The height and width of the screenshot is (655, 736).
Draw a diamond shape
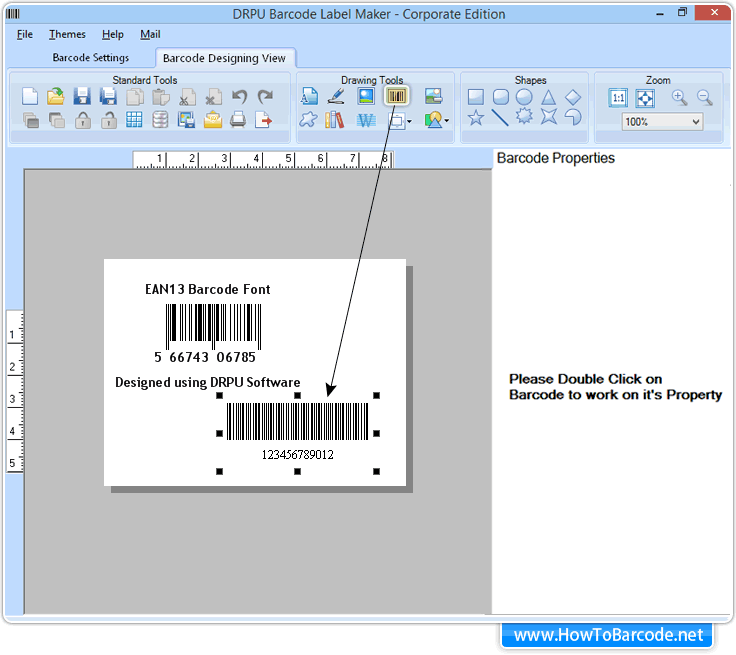(x=573, y=97)
